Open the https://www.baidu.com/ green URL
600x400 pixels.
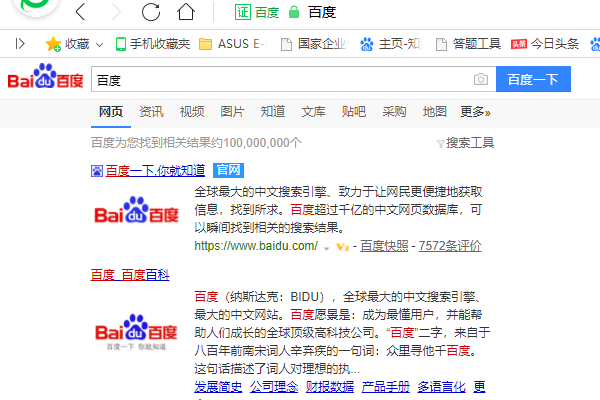tap(256, 246)
